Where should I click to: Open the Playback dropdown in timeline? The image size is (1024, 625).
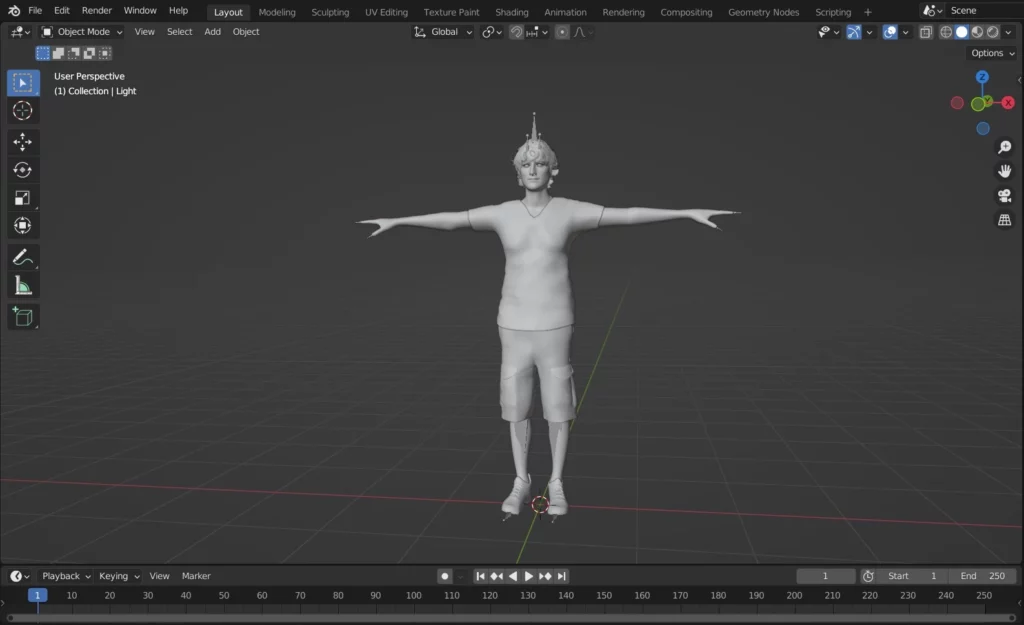pos(66,576)
